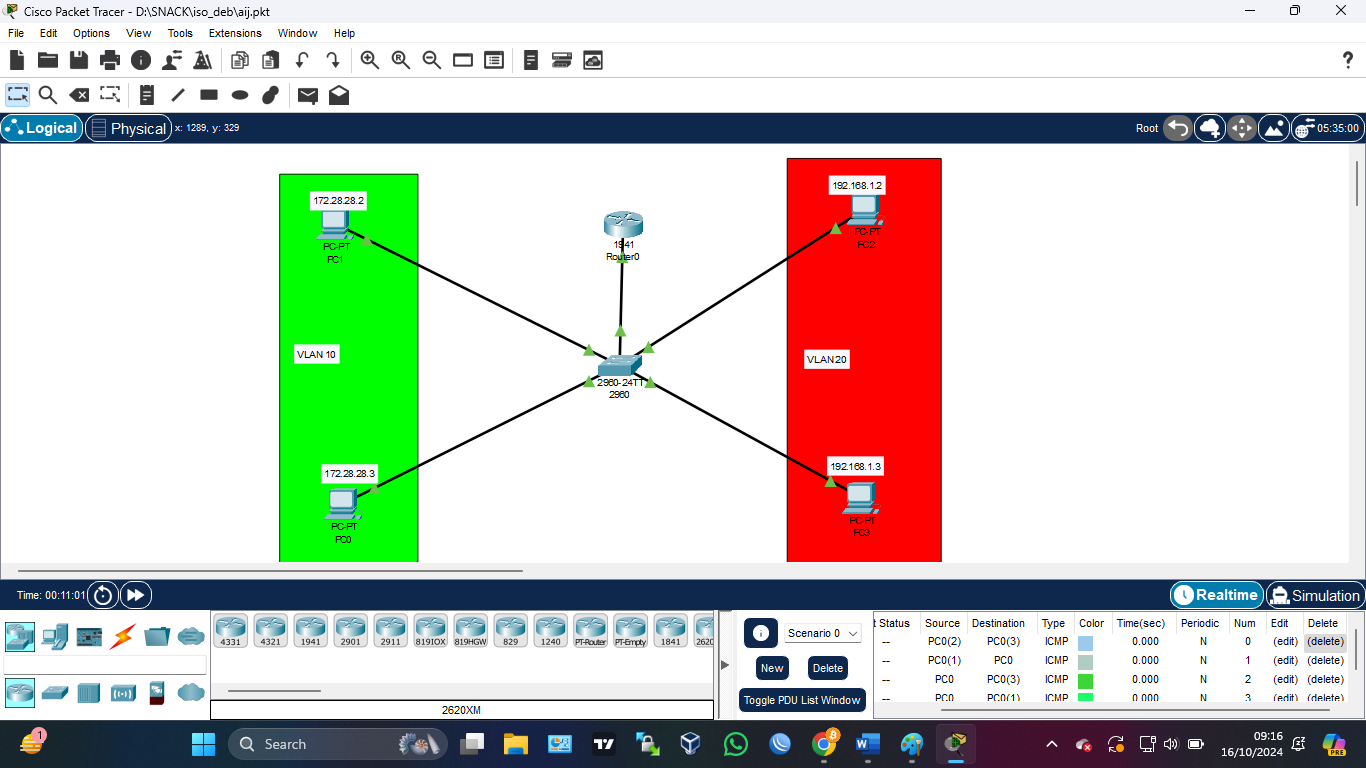Click the light blue color of PDU 0
Image resolution: width=1366 pixels, height=768 pixels.
1085,643
